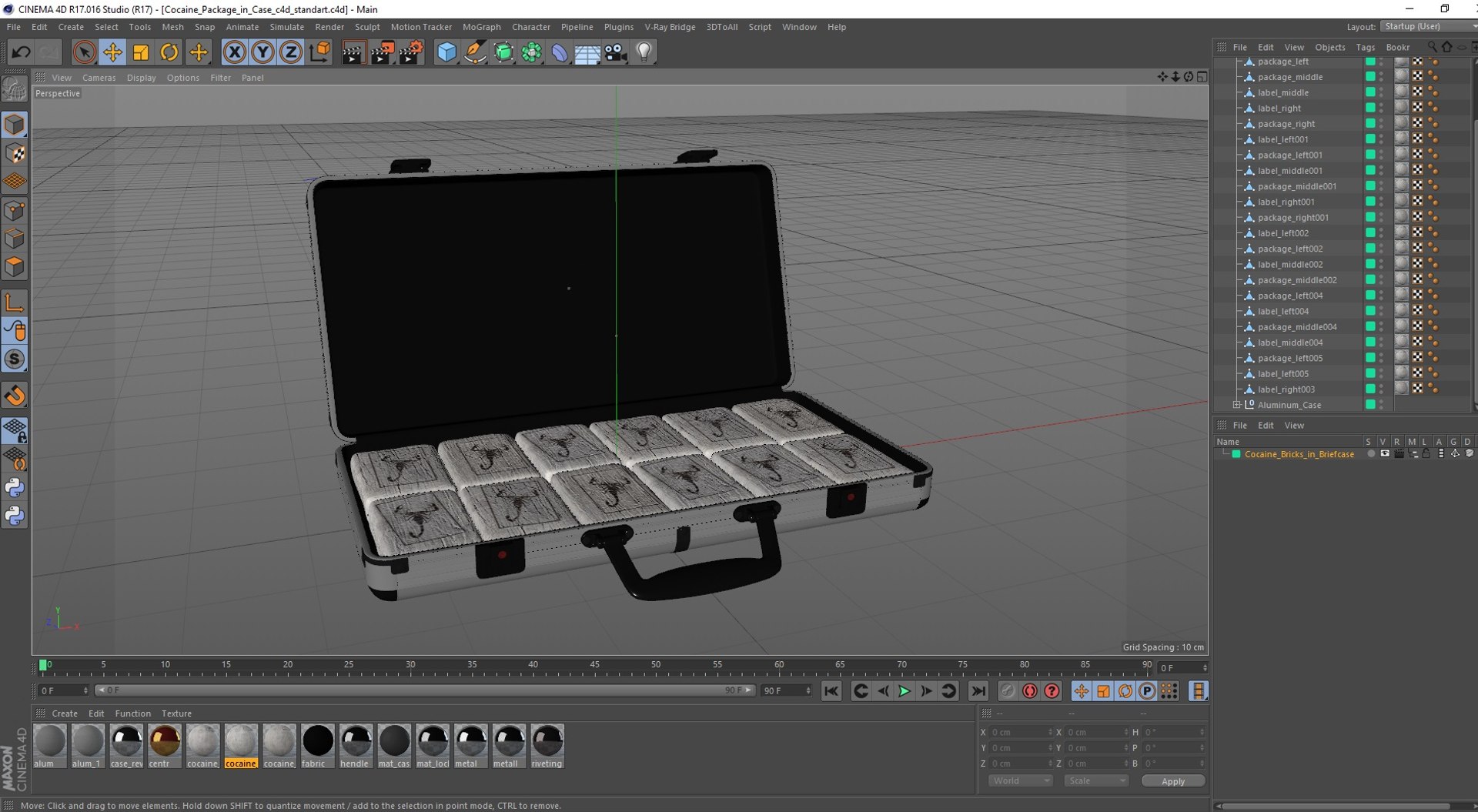Open the Bend deformer icon

560,52
